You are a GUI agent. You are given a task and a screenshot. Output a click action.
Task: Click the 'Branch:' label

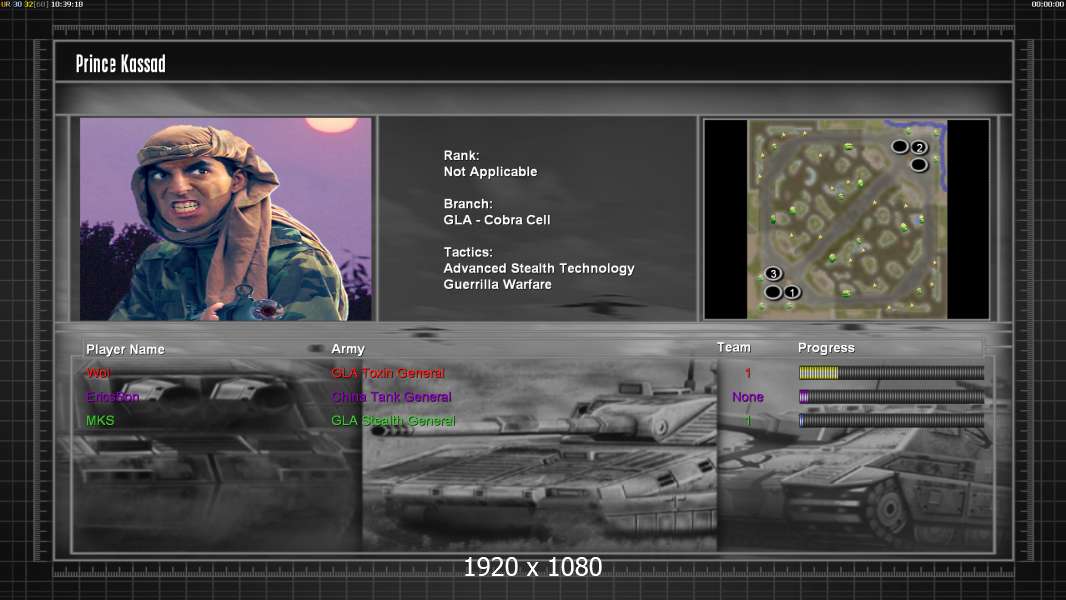coord(468,204)
